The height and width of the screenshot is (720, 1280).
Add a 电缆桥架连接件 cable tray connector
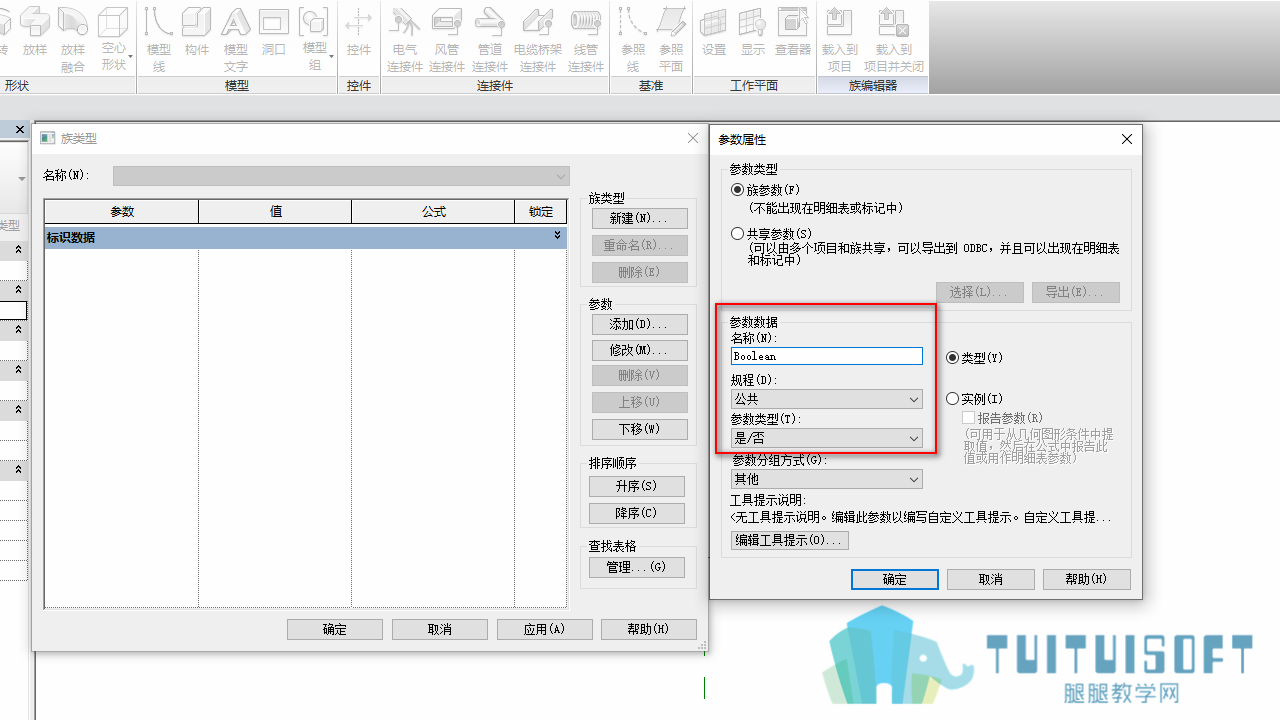[x=538, y=38]
